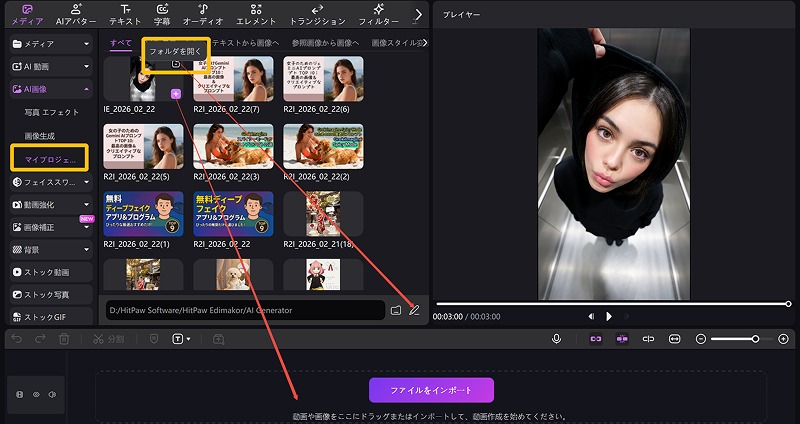Open the メディア tab in top toolbar
Image resolution: width=800 pixels, height=424 pixels.
[27, 15]
